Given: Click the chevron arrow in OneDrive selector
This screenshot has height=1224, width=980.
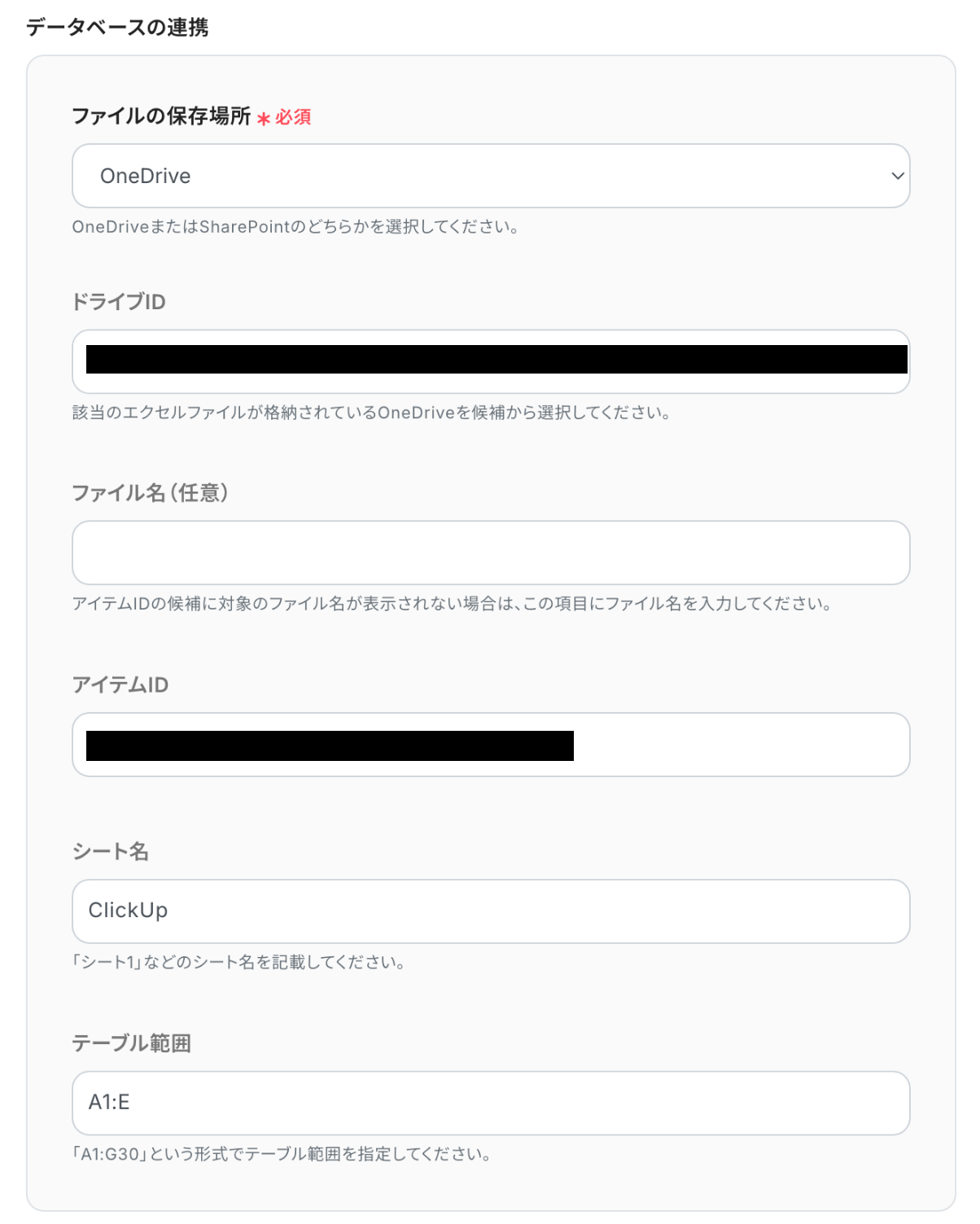Looking at the screenshot, I should [897, 176].
